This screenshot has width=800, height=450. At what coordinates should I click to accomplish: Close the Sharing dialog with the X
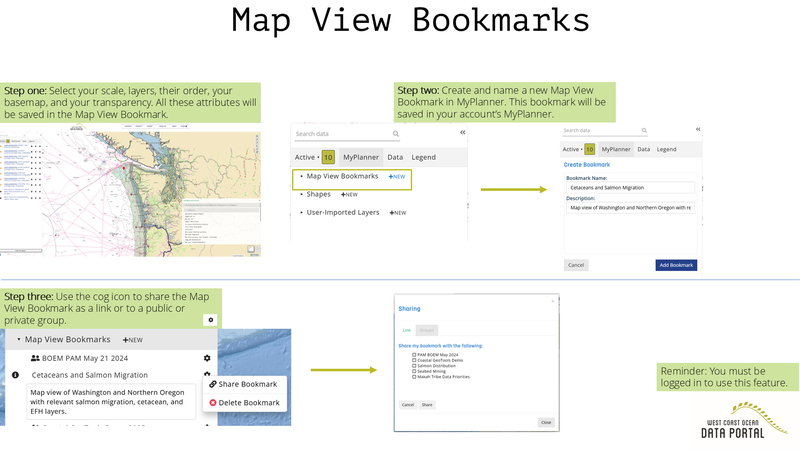click(x=553, y=301)
